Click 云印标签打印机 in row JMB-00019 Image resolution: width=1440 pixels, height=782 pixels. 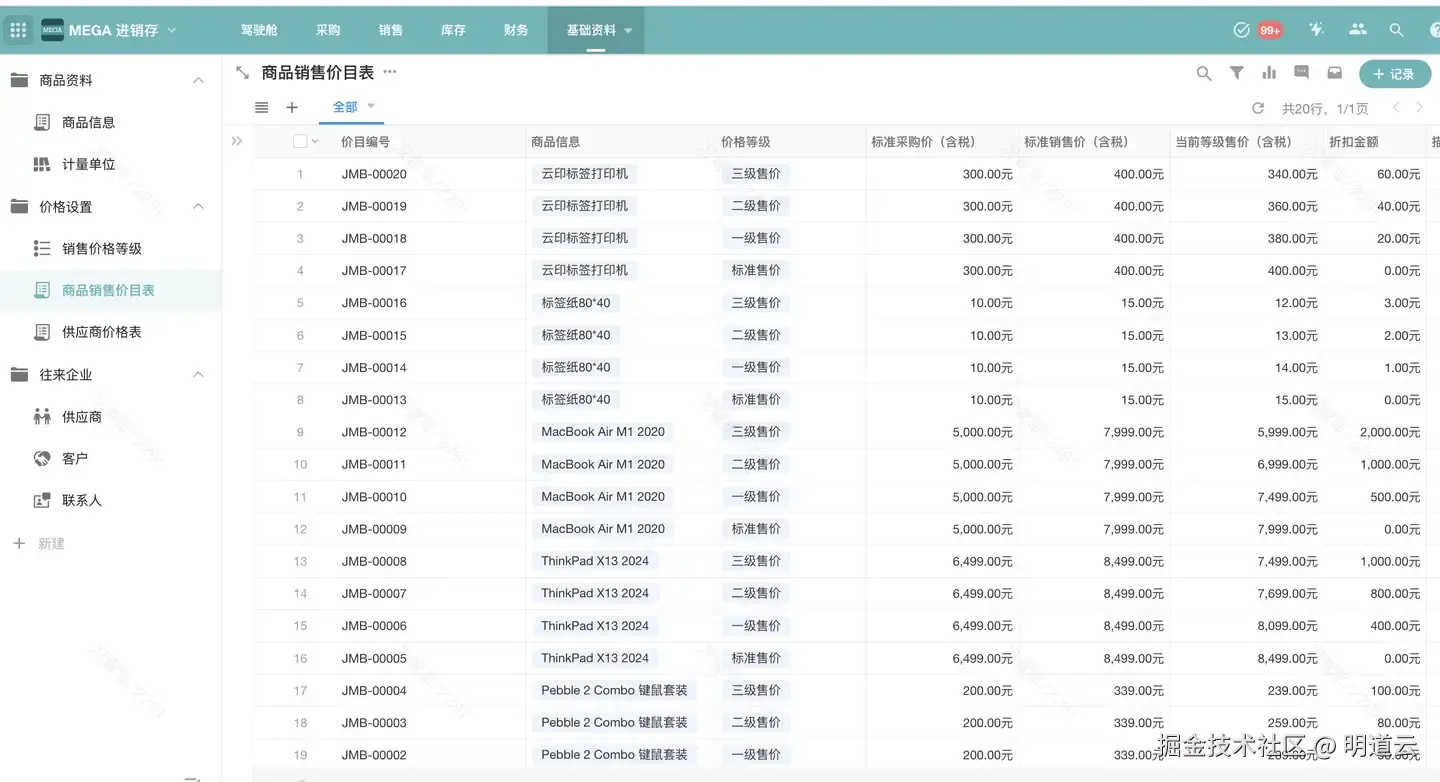(x=585, y=206)
